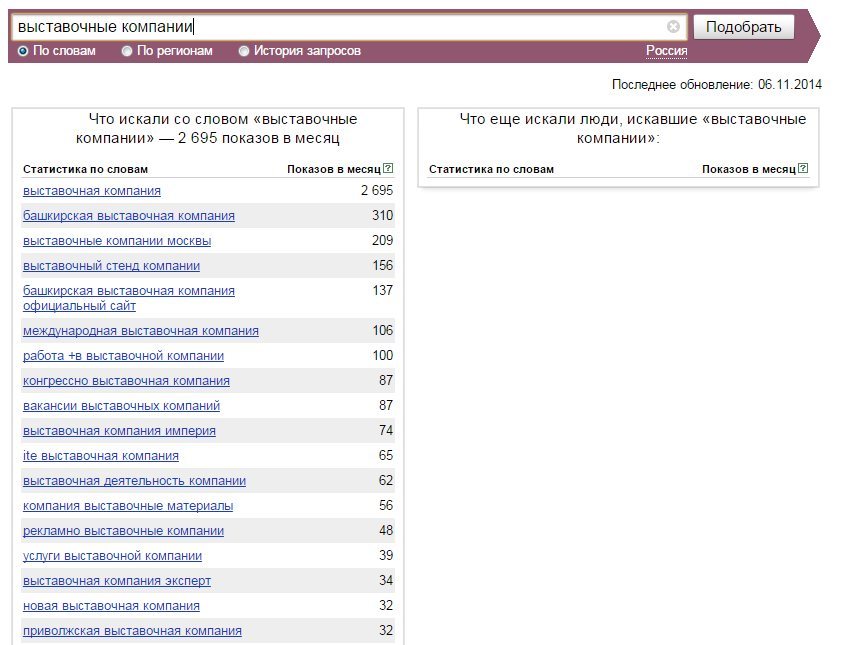Open 'услуги выставочной компании' link

click(x=113, y=555)
